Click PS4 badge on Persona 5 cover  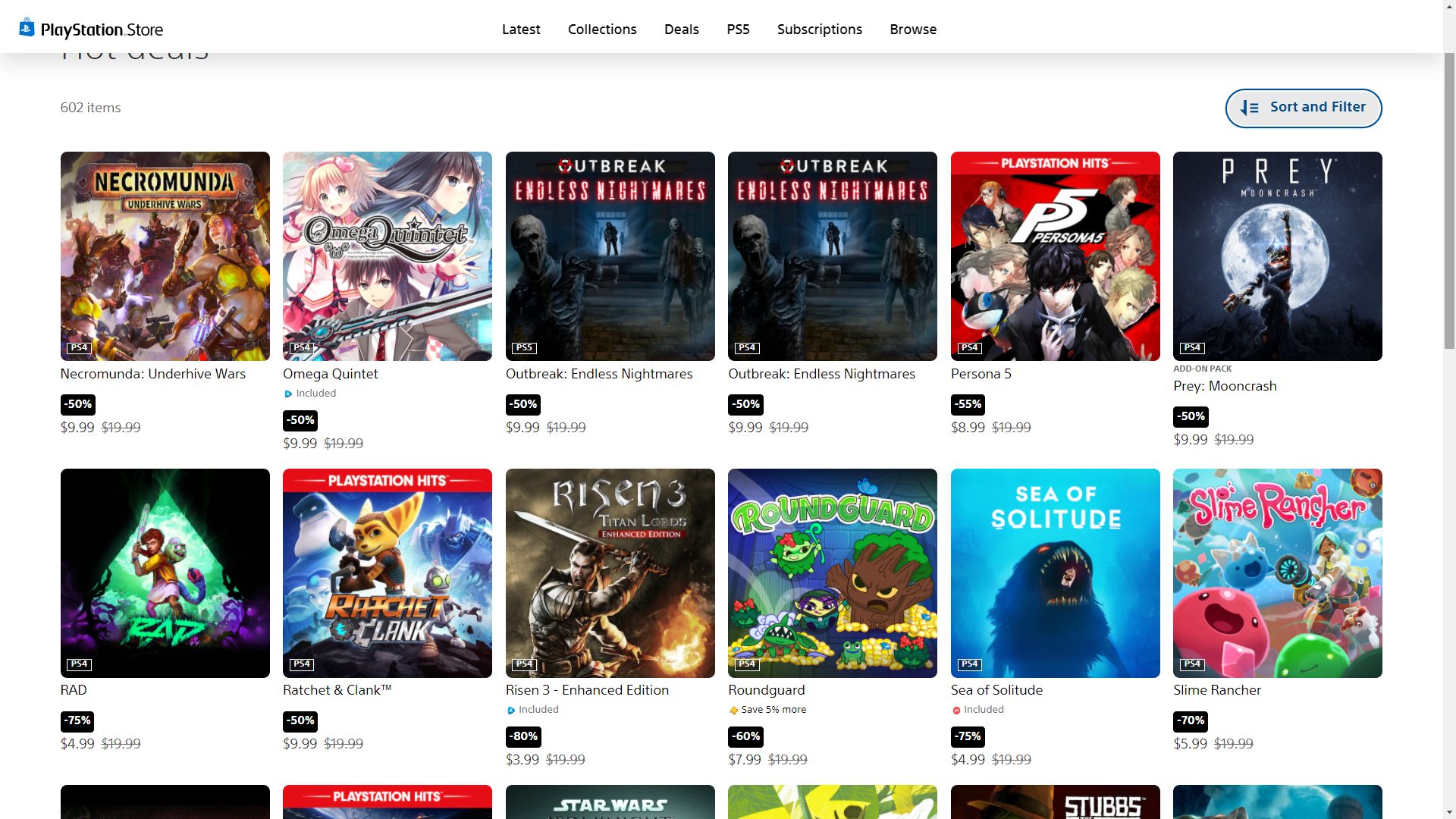pos(969,348)
